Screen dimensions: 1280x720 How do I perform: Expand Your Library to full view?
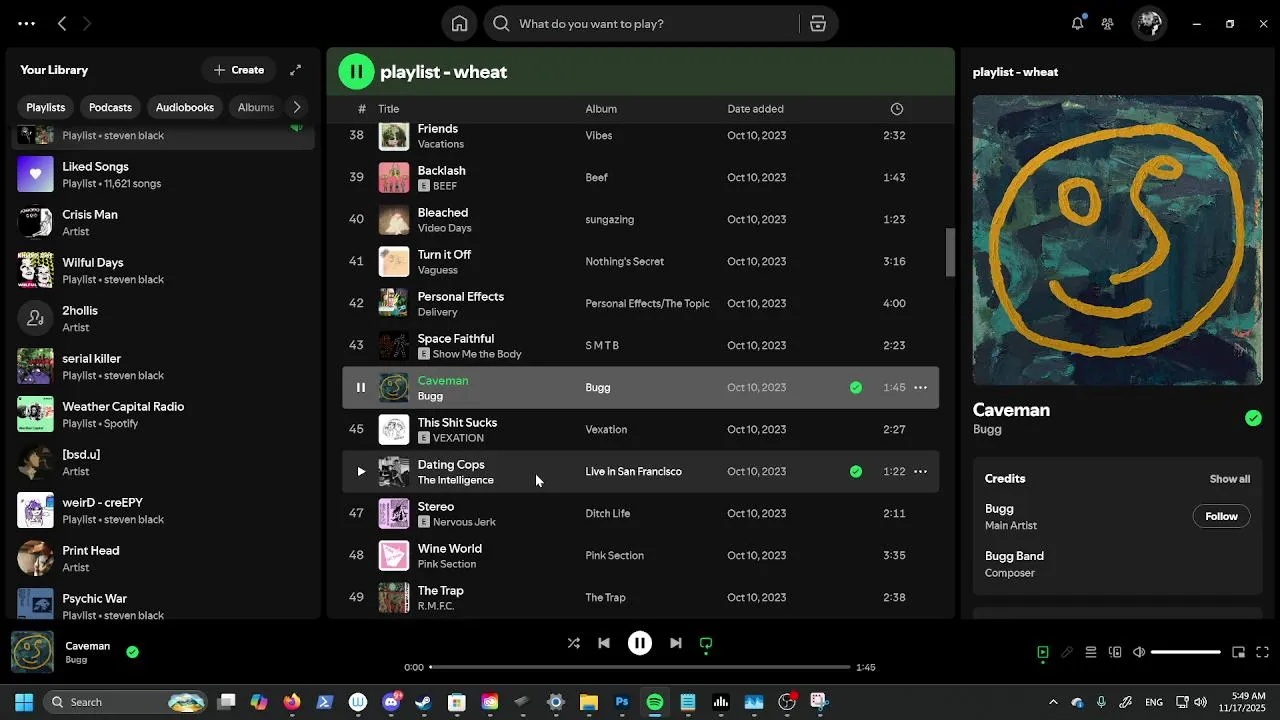coord(295,70)
